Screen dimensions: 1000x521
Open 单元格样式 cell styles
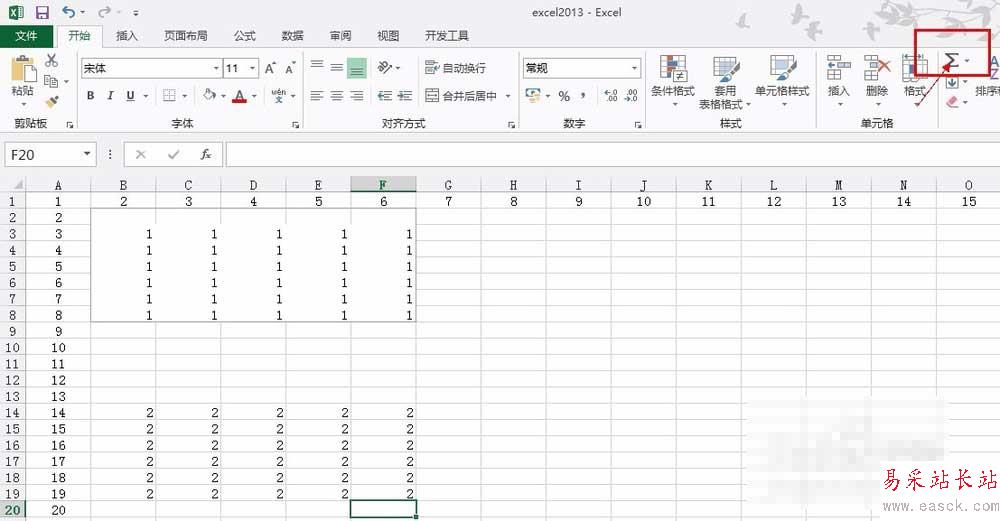[x=783, y=80]
